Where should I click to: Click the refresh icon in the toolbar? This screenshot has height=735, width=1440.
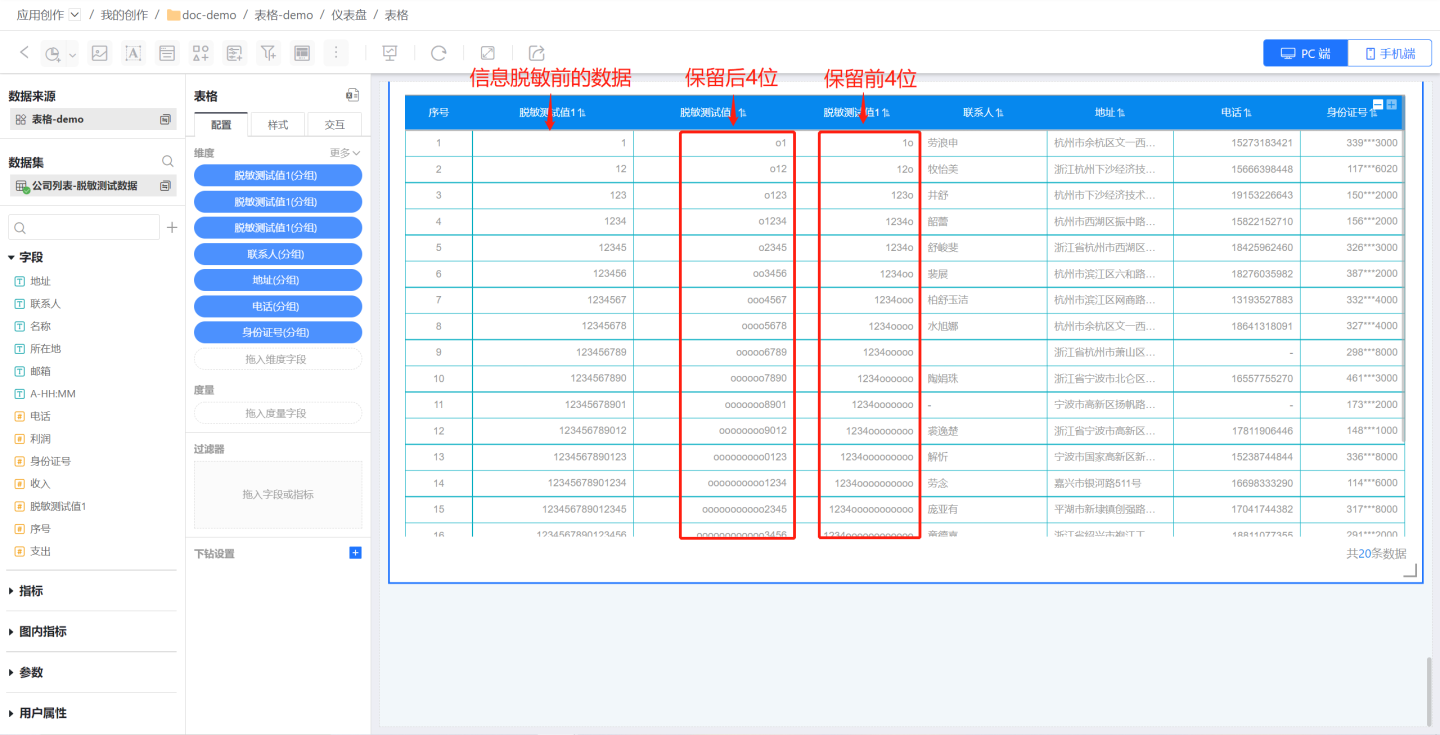click(x=438, y=53)
